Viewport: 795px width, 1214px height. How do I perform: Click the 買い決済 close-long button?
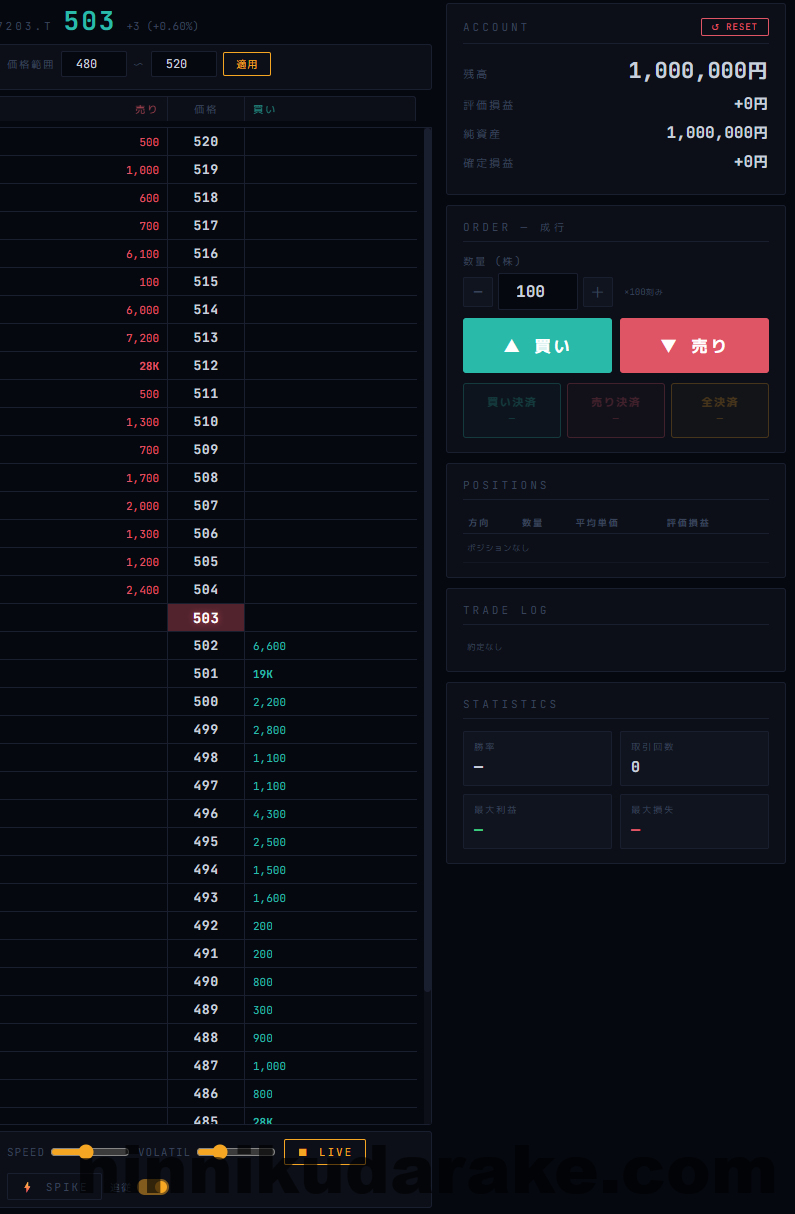pos(511,410)
